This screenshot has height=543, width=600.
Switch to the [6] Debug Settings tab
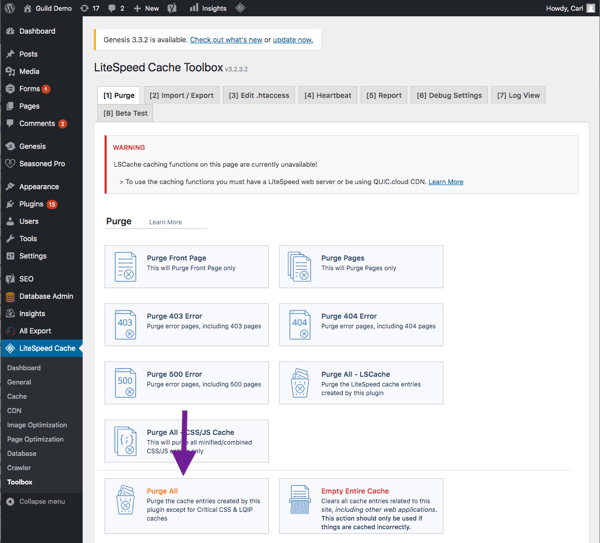click(449, 95)
